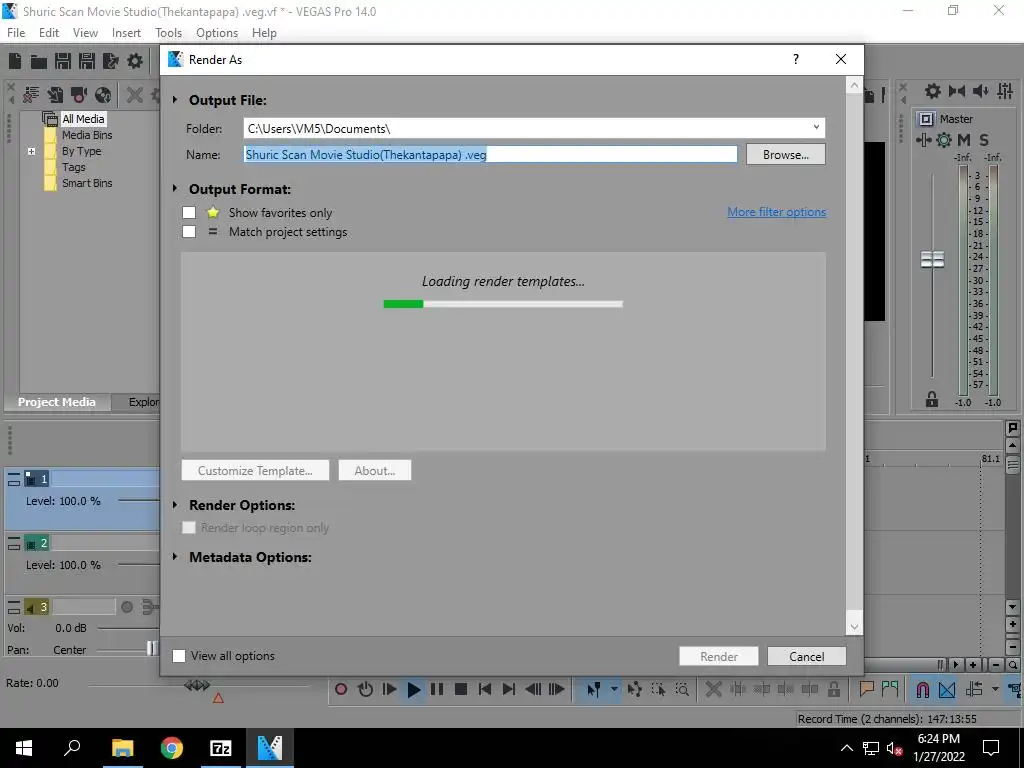Click the Record button in transport bar

(341, 689)
